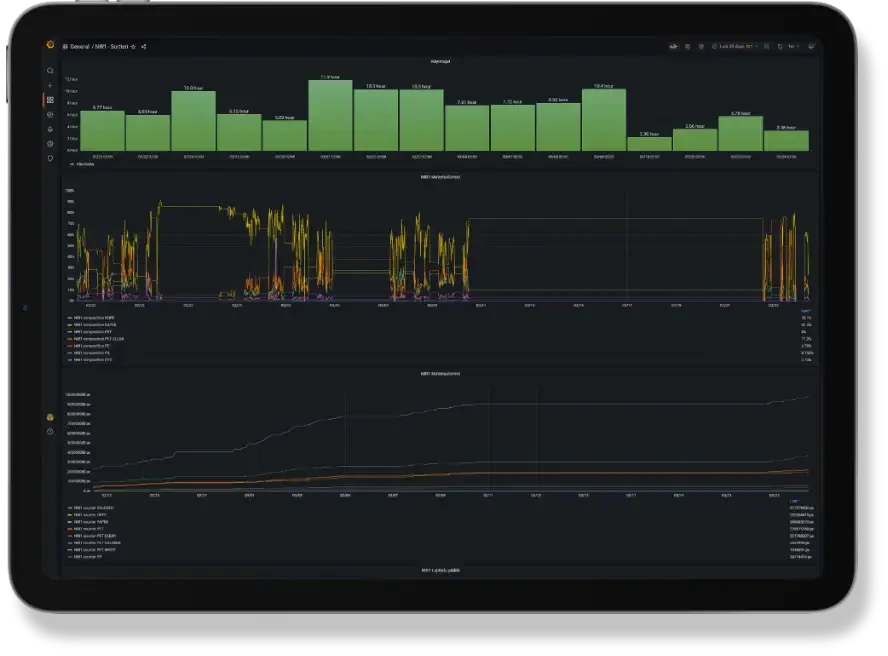Open the Grafana home logo
The height and width of the screenshot is (656, 888).
[50, 45]
